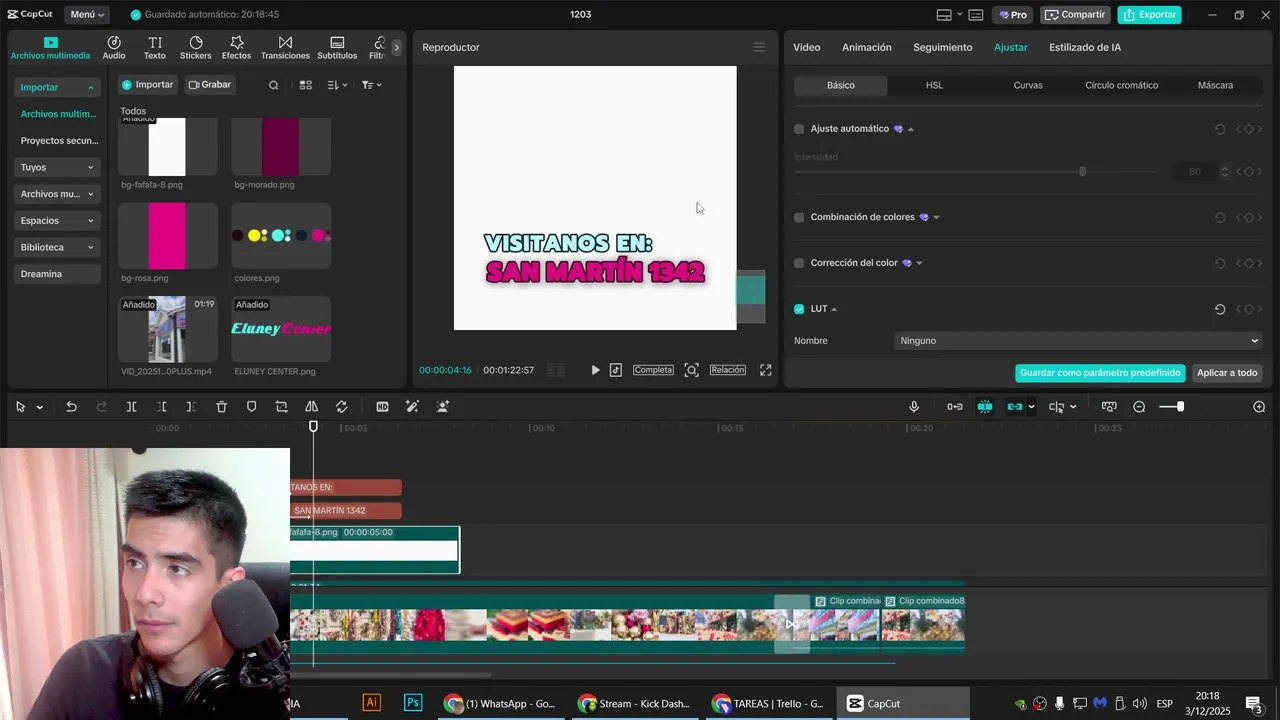Screen dimensions: 1280x720
Task: Select the SAN MARTÍN 1342 text clip
Action: (x=346, y=511)
